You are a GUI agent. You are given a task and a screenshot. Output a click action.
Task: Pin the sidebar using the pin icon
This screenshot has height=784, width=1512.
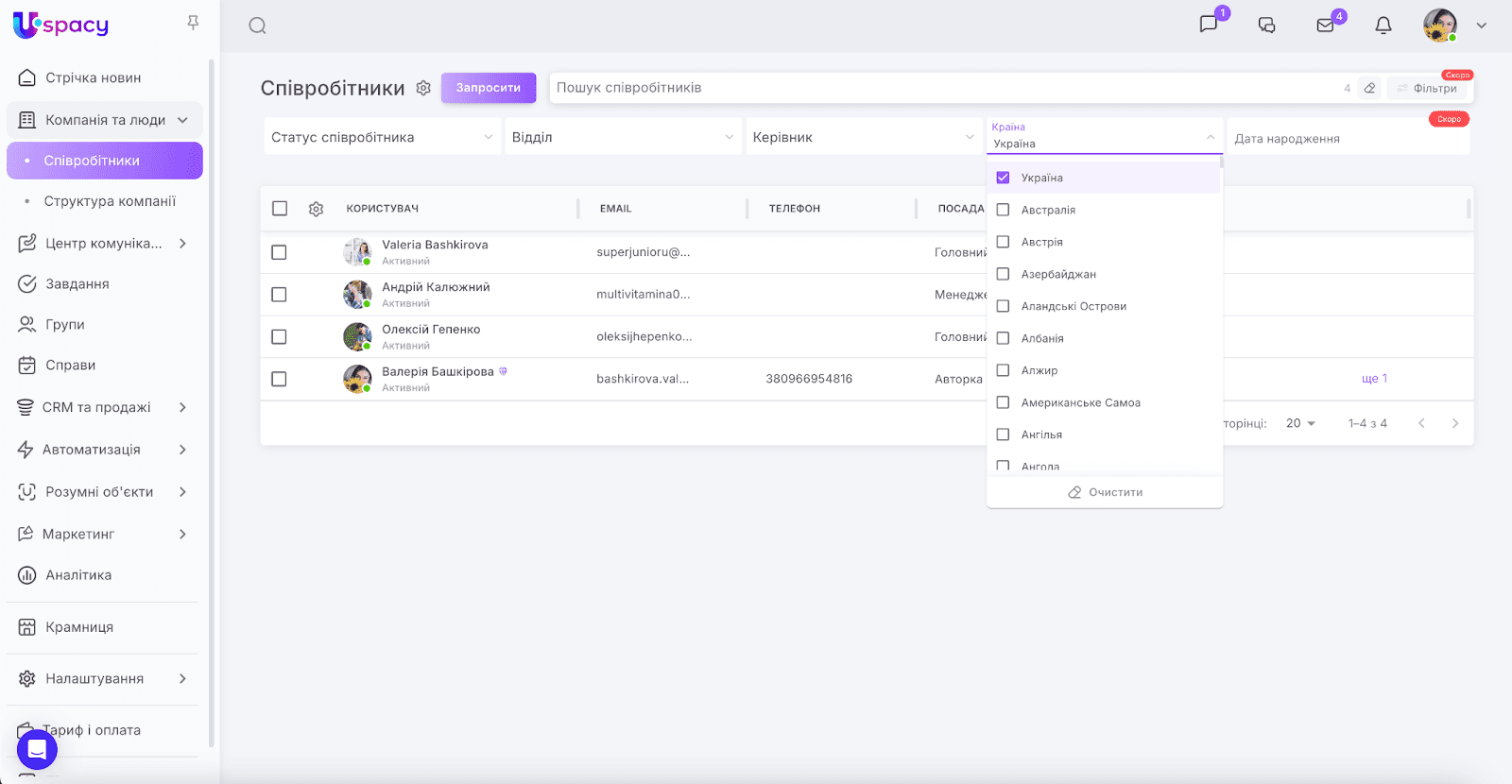[x=193, y=23]
